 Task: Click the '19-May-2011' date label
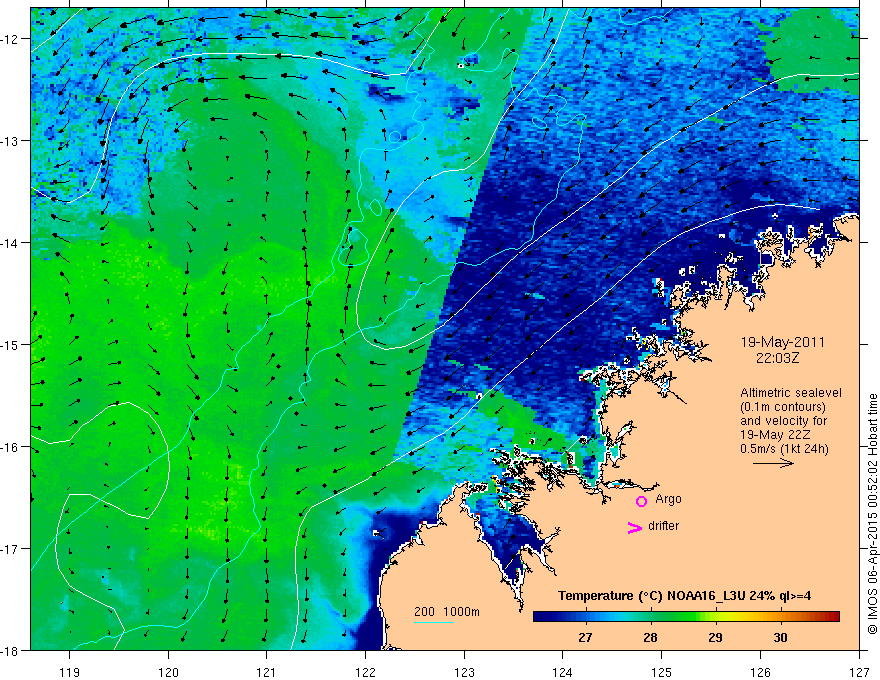tap(783, 342)
